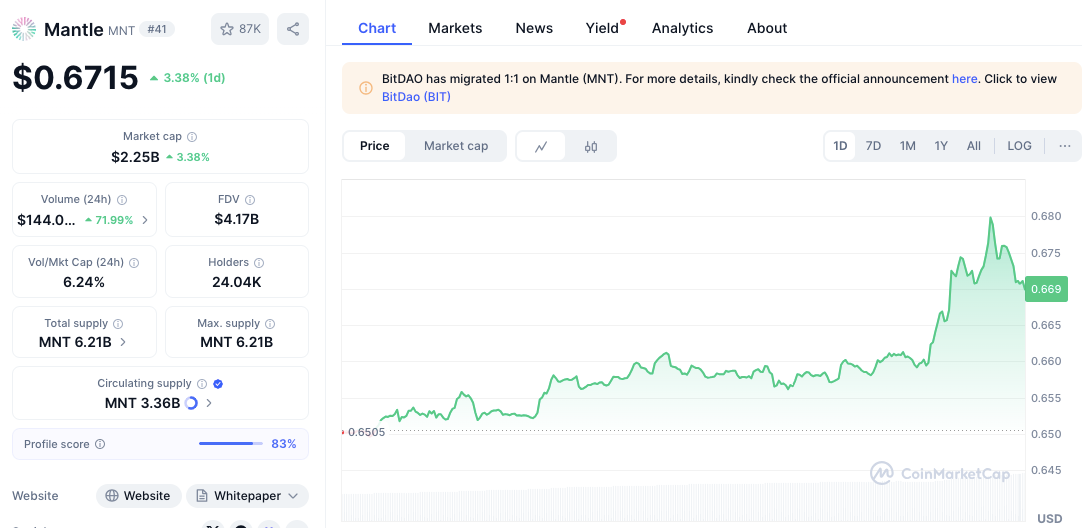1082x528 pixels.
Task: Open the Analytics tab
Action: pyautogui.click(x=682, y=28)
